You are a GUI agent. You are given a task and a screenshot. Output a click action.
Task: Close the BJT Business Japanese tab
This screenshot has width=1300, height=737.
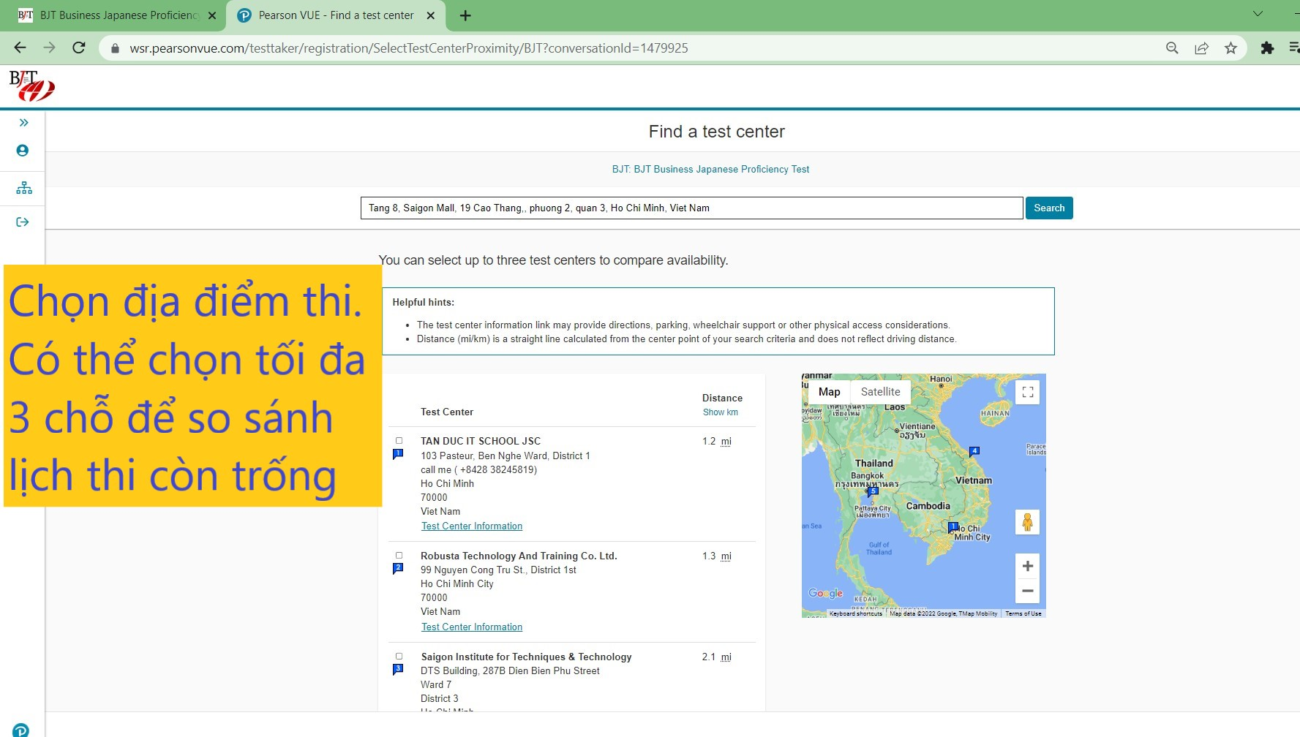[212, 16]
